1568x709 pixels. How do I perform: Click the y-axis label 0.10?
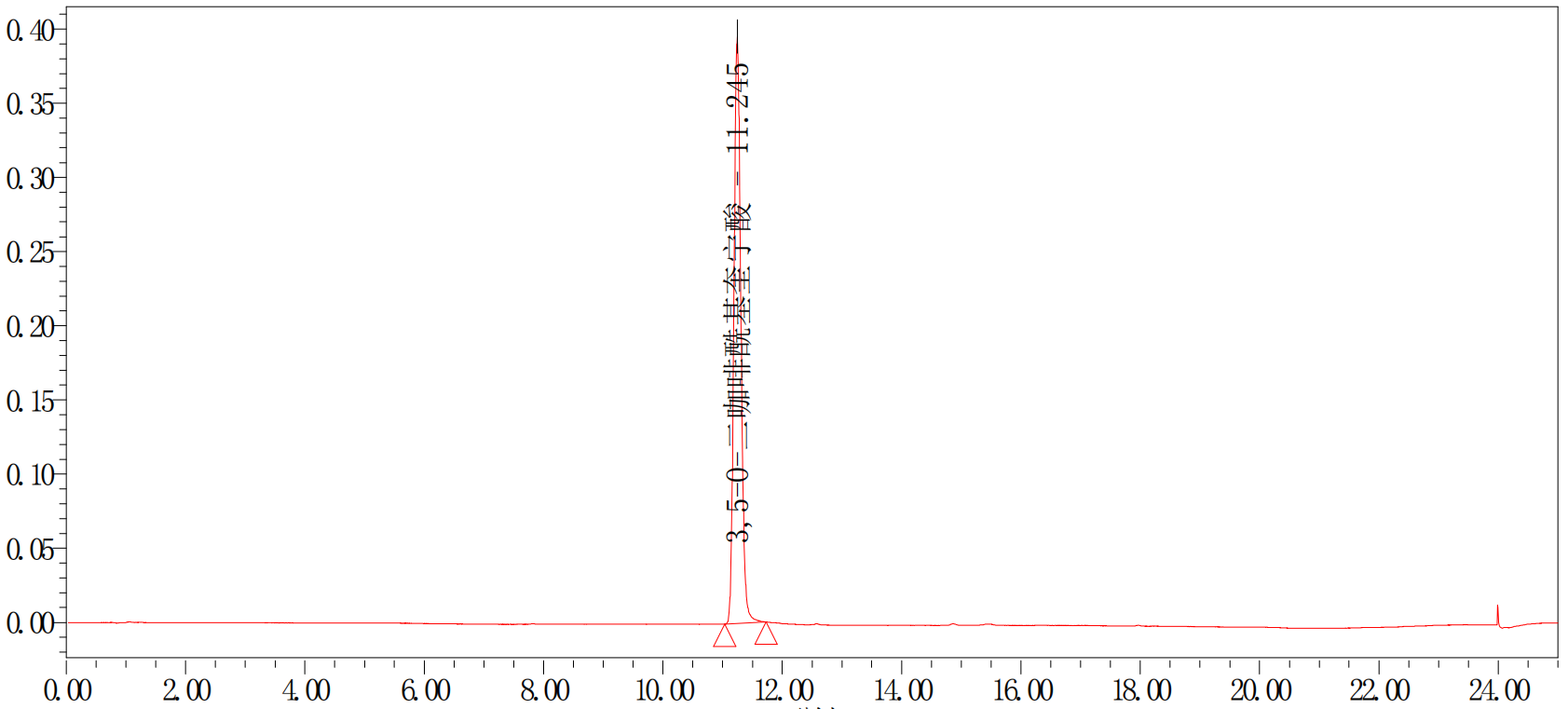[30, 475]
